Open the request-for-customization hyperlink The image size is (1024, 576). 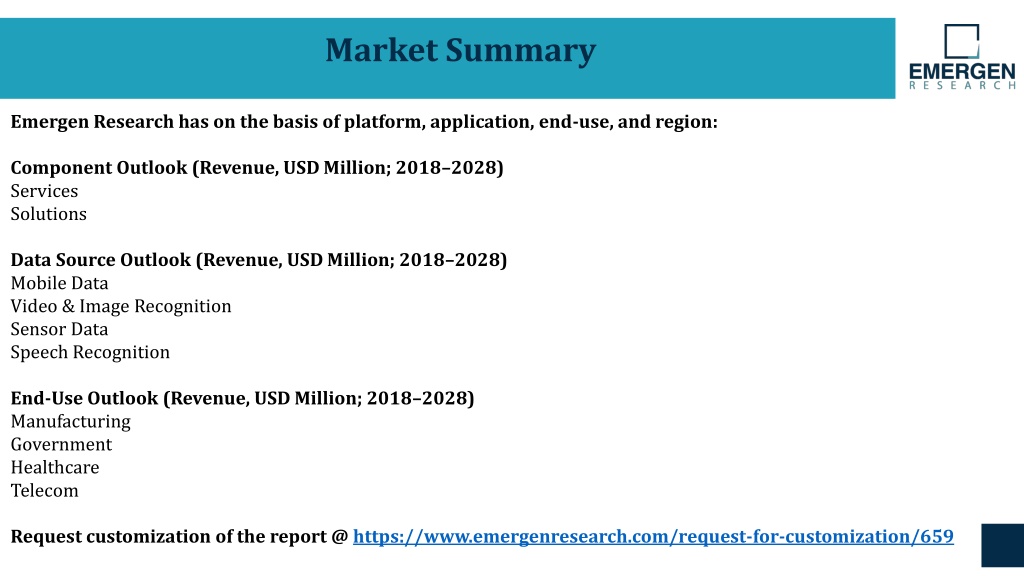(653, 537)
